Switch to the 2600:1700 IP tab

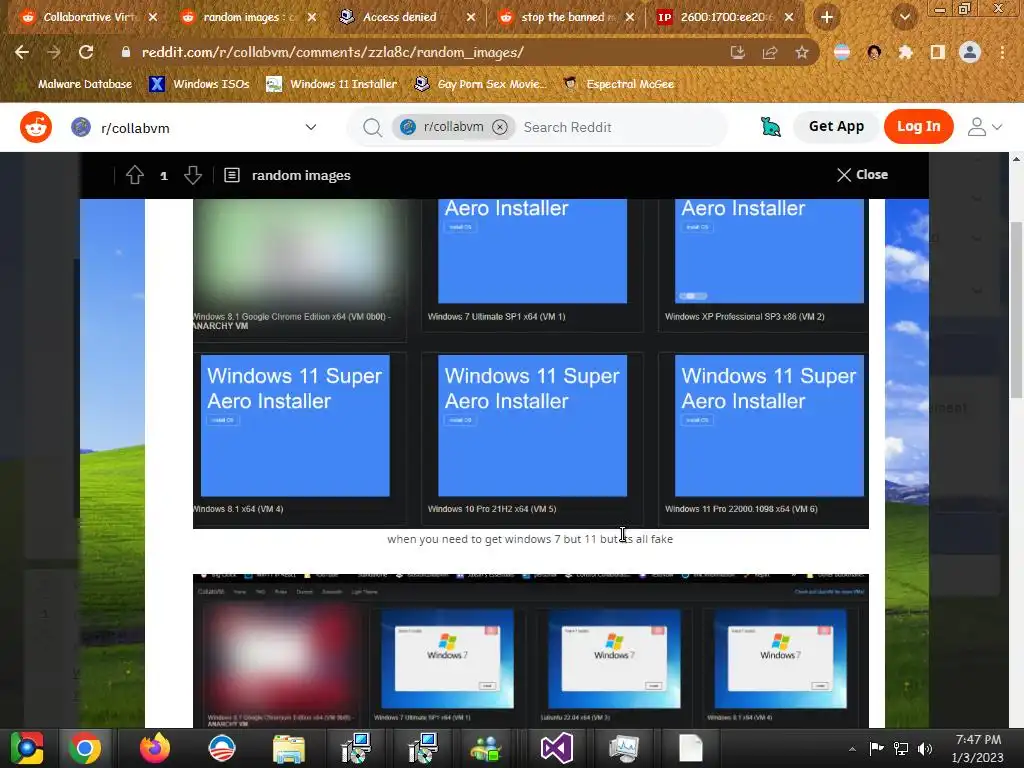click(x=726, y=17)
